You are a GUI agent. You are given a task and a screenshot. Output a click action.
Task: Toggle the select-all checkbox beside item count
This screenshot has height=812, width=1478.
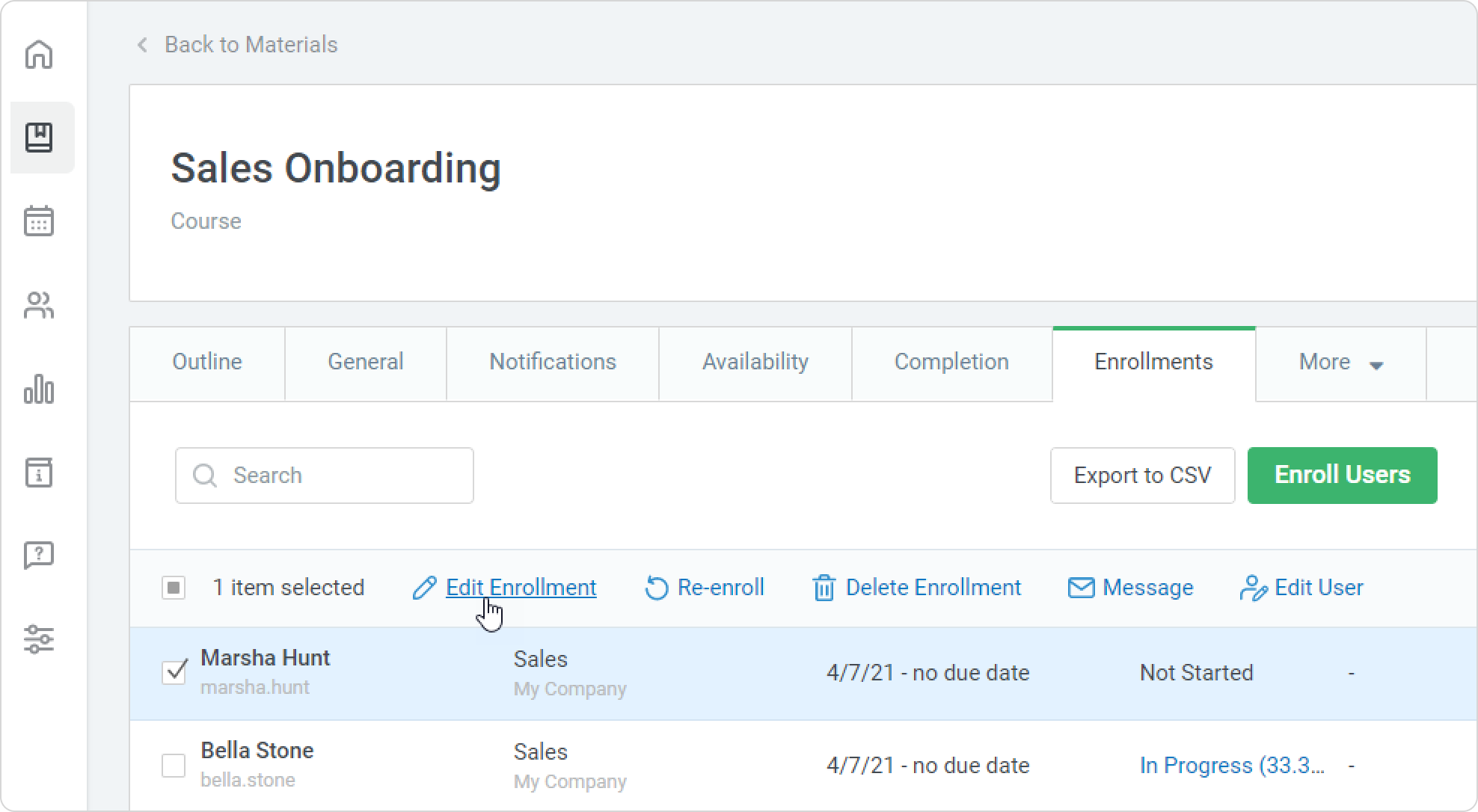click(174, 588)
